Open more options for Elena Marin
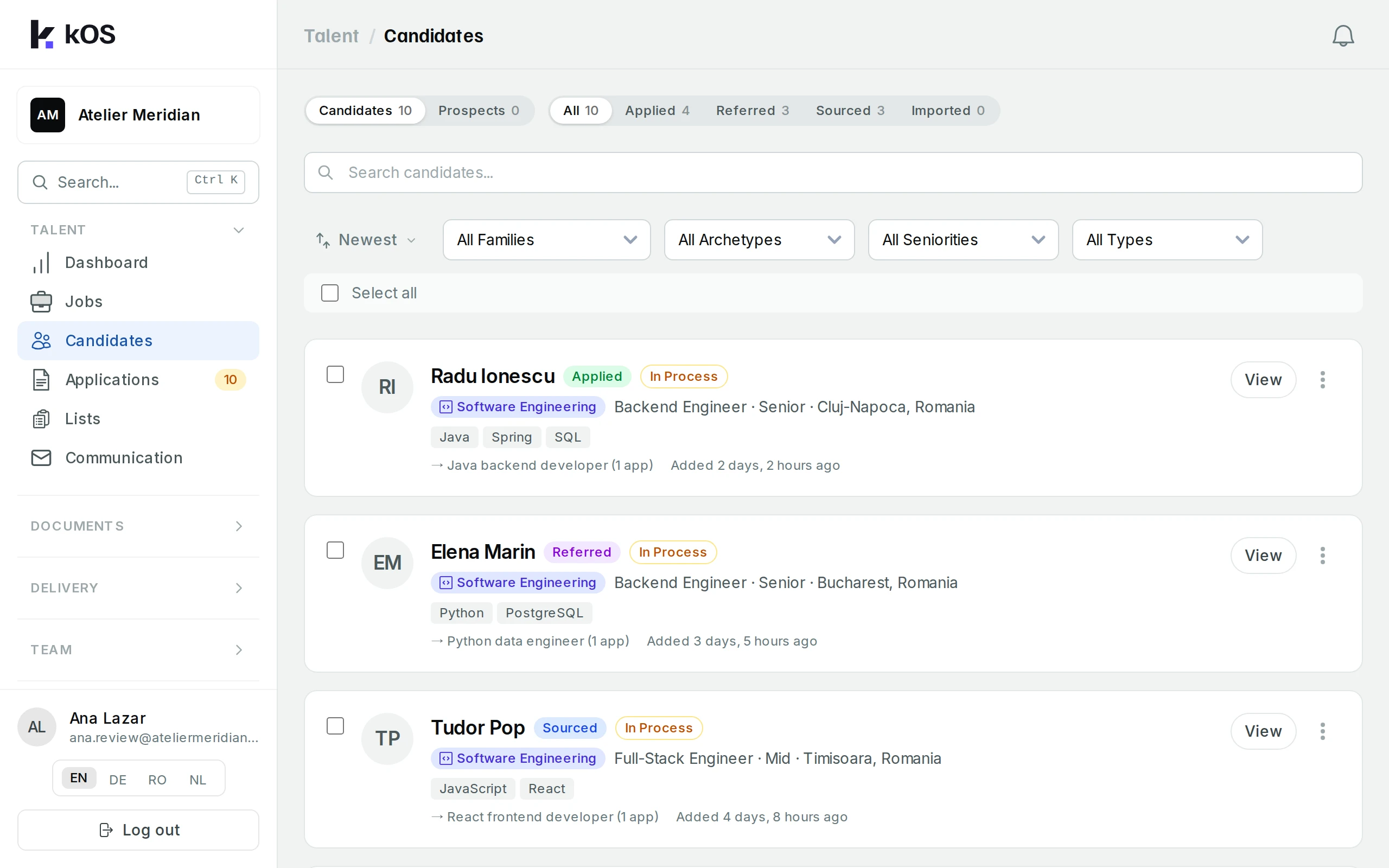The width and height of the screenshot is (1389, 868). click(x=1322, y=555)
